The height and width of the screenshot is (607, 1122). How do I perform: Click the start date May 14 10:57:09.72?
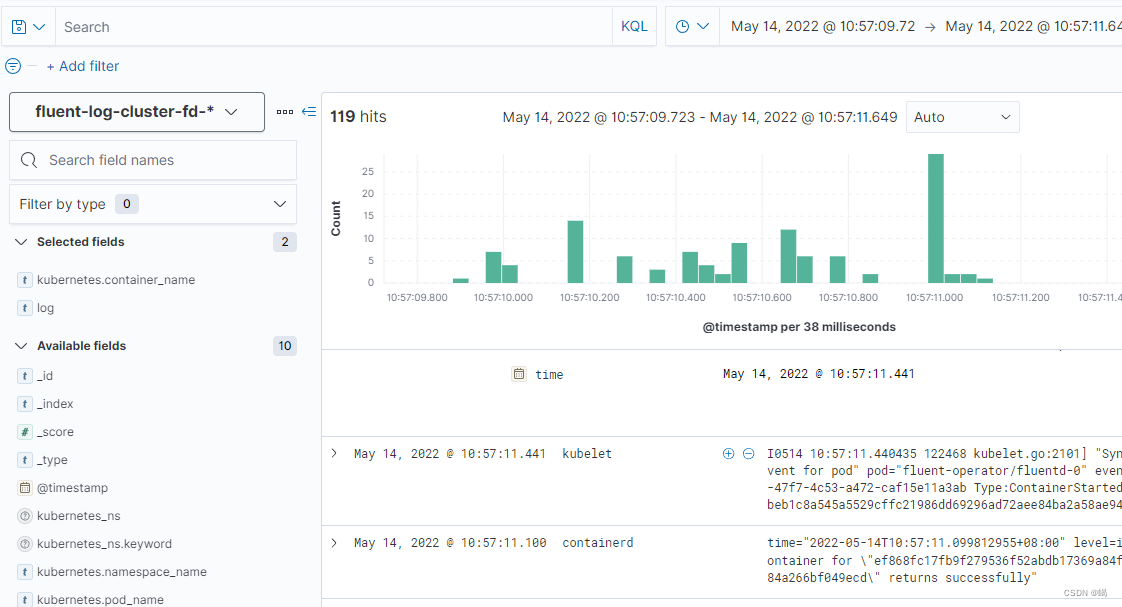point(823,27)
